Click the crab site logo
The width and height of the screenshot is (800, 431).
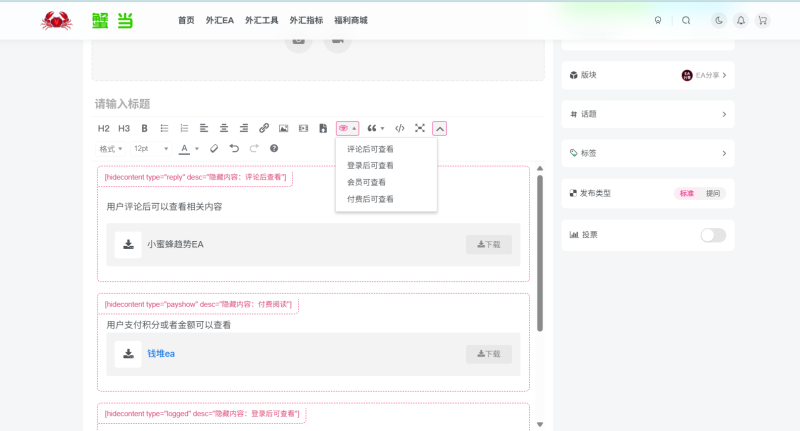(x=56, y=20)
